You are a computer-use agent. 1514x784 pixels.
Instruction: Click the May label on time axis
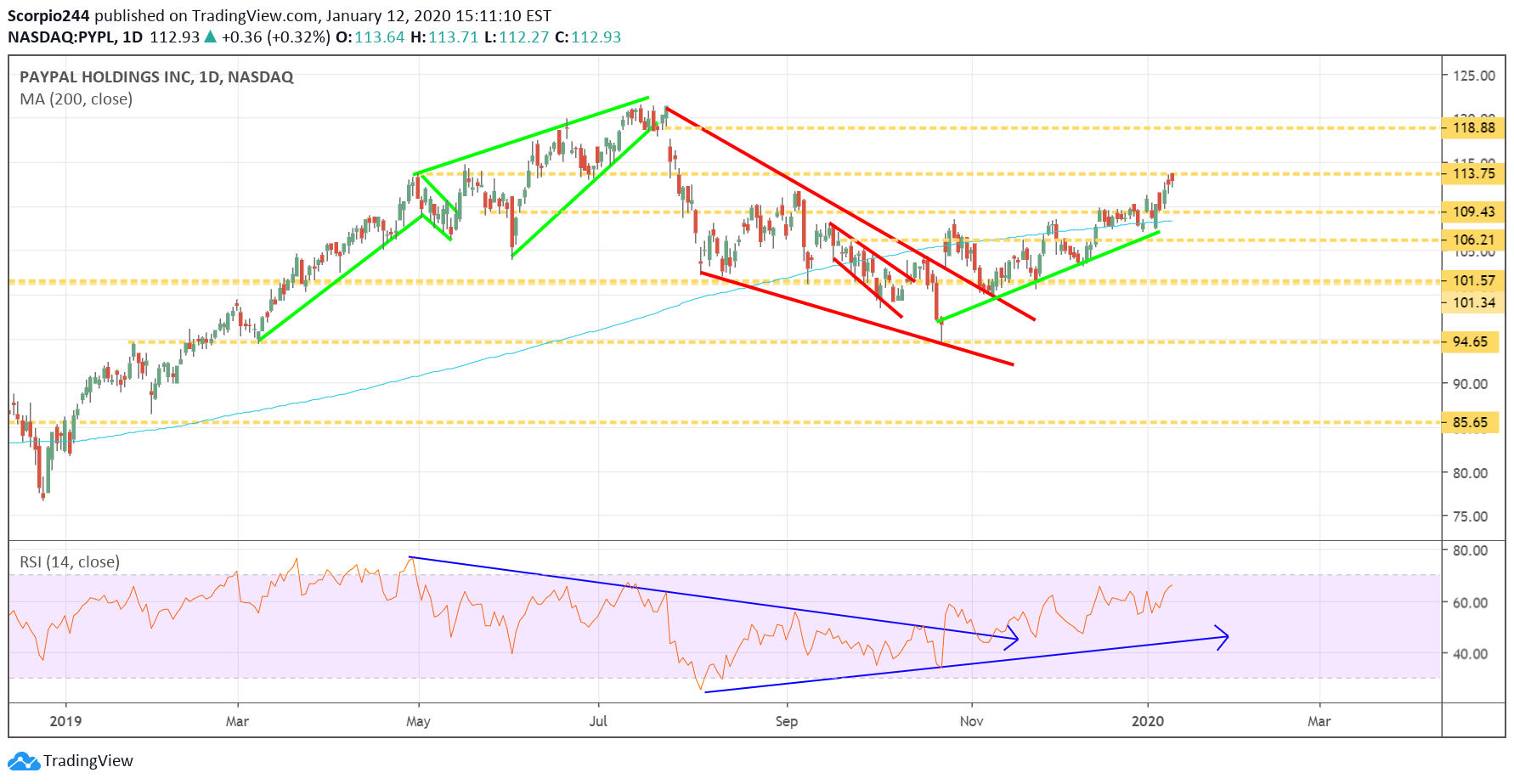(x=418, y=721)
